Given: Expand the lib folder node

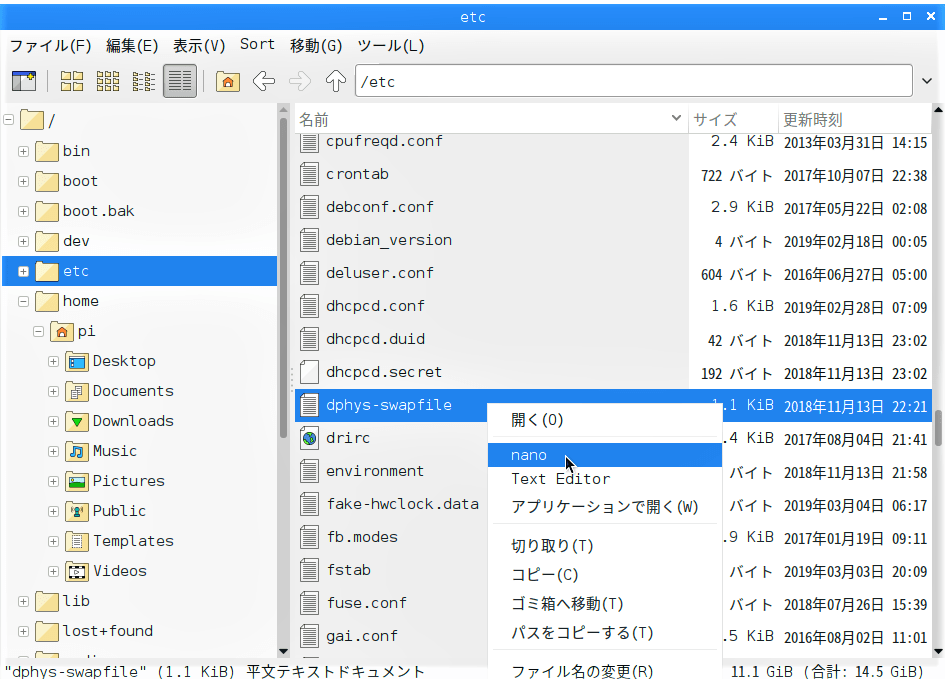Looking at the screenshot, I should [24, 601].
